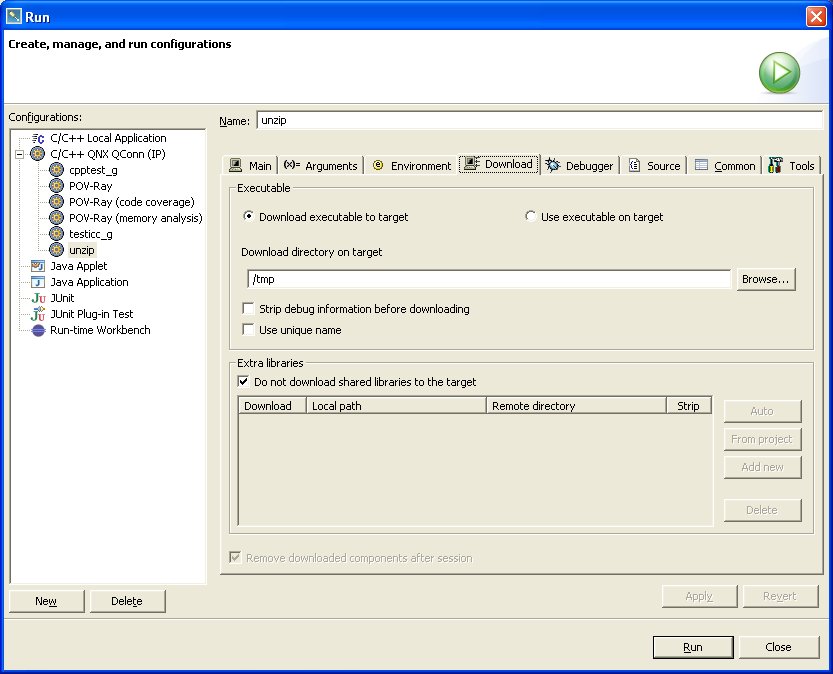Screen dimensions: 833x674
Task: Click the C/C++ Local Application icon
Action: click(x=38, y=138)
